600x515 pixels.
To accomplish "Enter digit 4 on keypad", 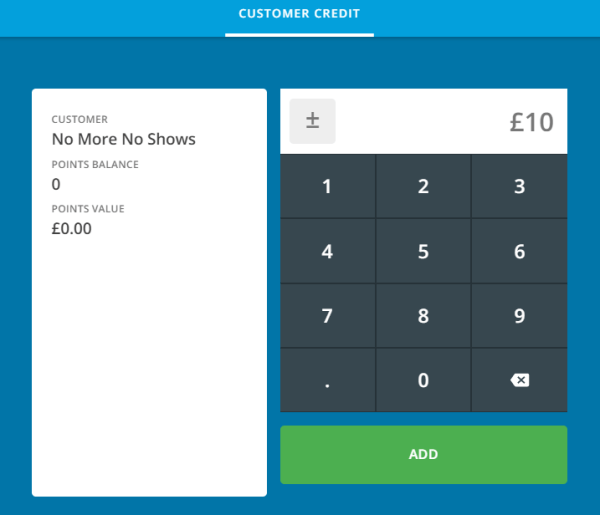I will (x=327, y=252).
